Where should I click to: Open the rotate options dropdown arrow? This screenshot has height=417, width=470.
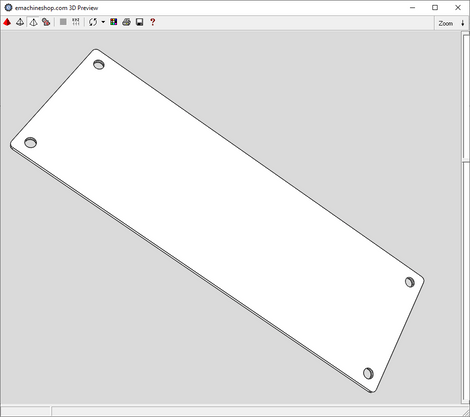pyautogui.click(x=103, y=22)
